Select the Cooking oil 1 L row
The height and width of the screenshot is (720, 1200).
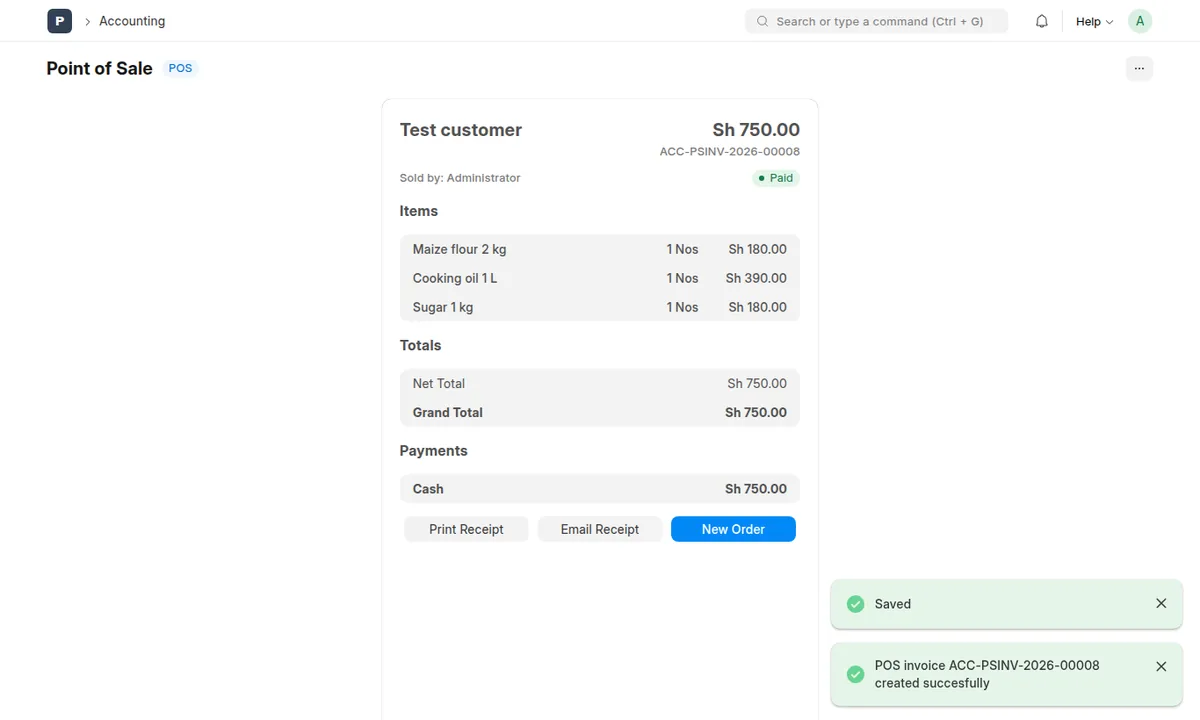(600, 278)
